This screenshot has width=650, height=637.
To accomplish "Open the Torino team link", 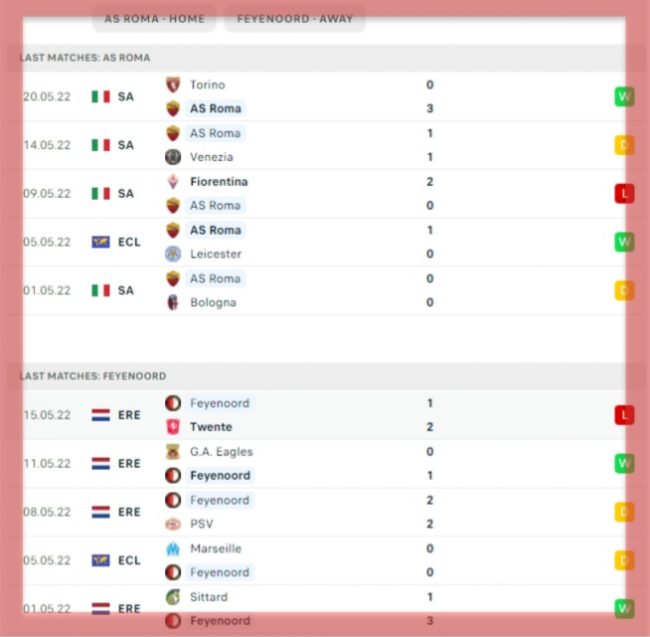I will 207,85.
